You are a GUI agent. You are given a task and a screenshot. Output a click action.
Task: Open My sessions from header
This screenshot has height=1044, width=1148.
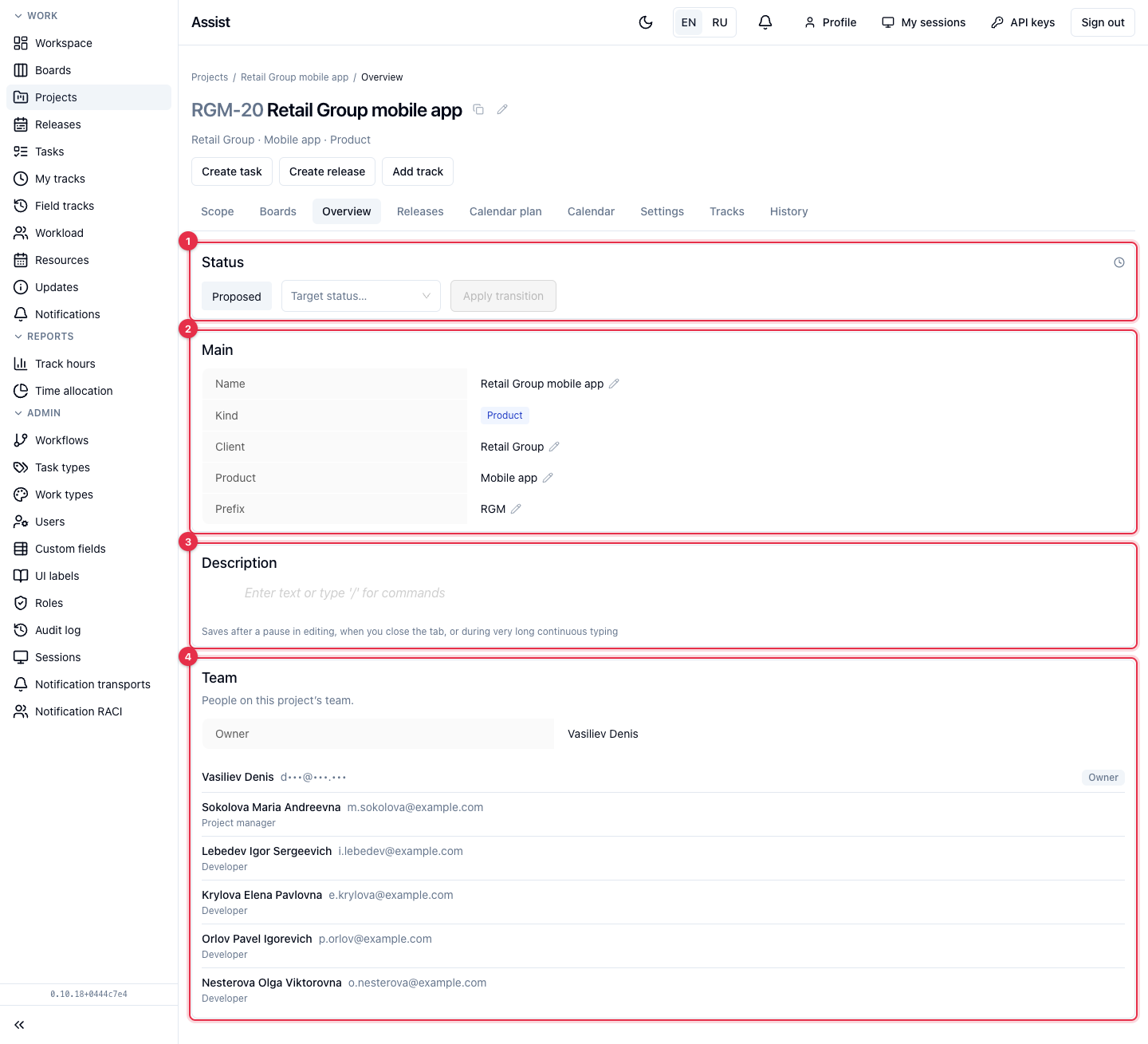click(924, 22)
